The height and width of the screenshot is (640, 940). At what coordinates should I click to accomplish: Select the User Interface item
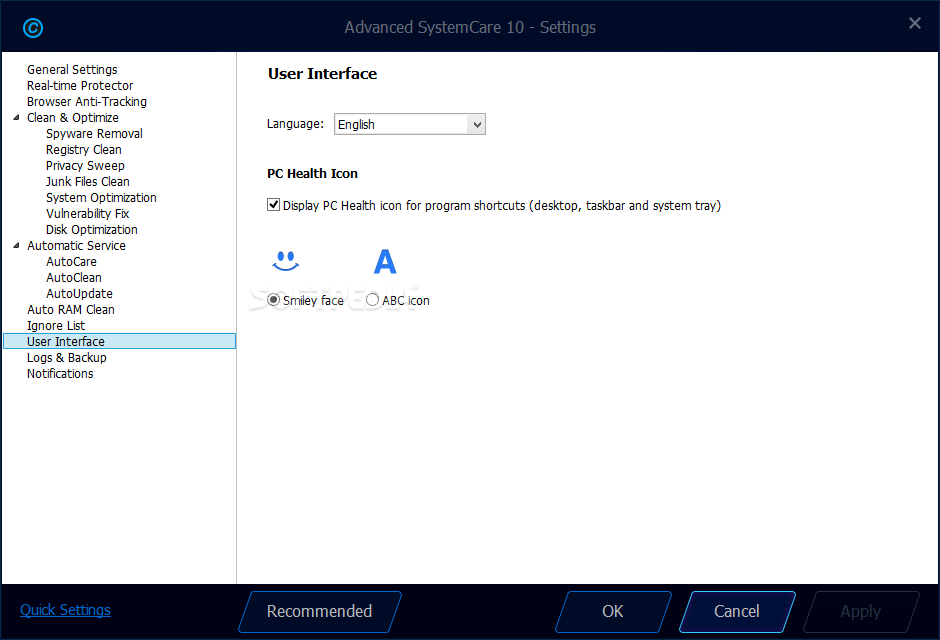tap(119, 342)
